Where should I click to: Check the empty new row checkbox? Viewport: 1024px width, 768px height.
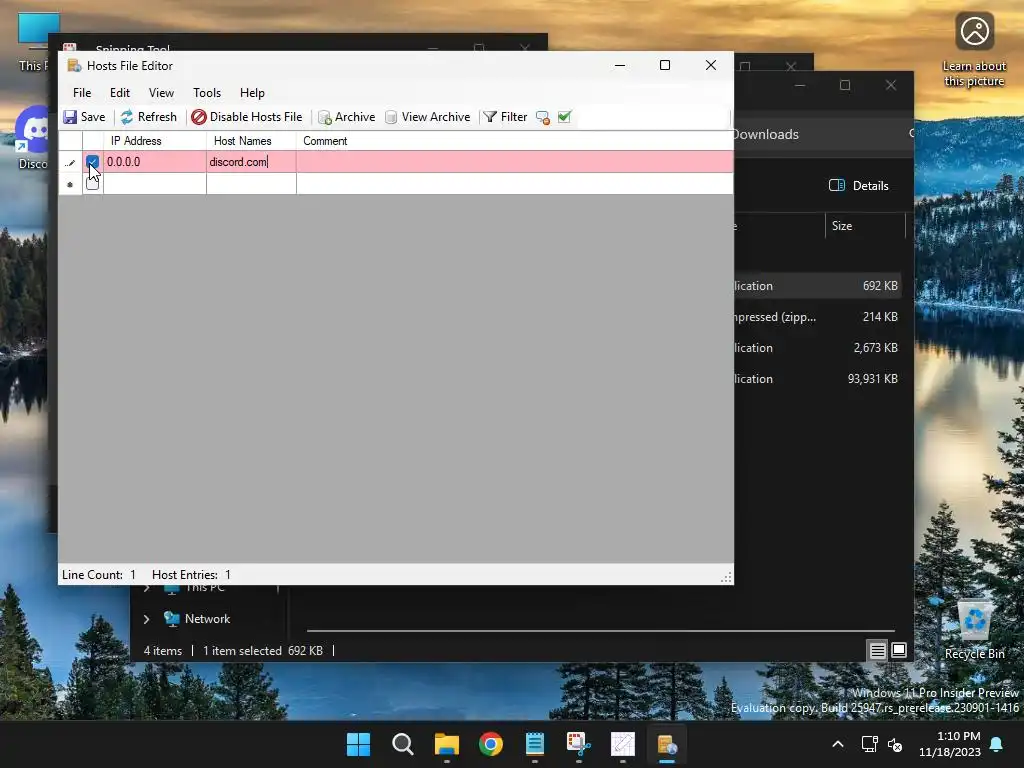tap(92, 184)
